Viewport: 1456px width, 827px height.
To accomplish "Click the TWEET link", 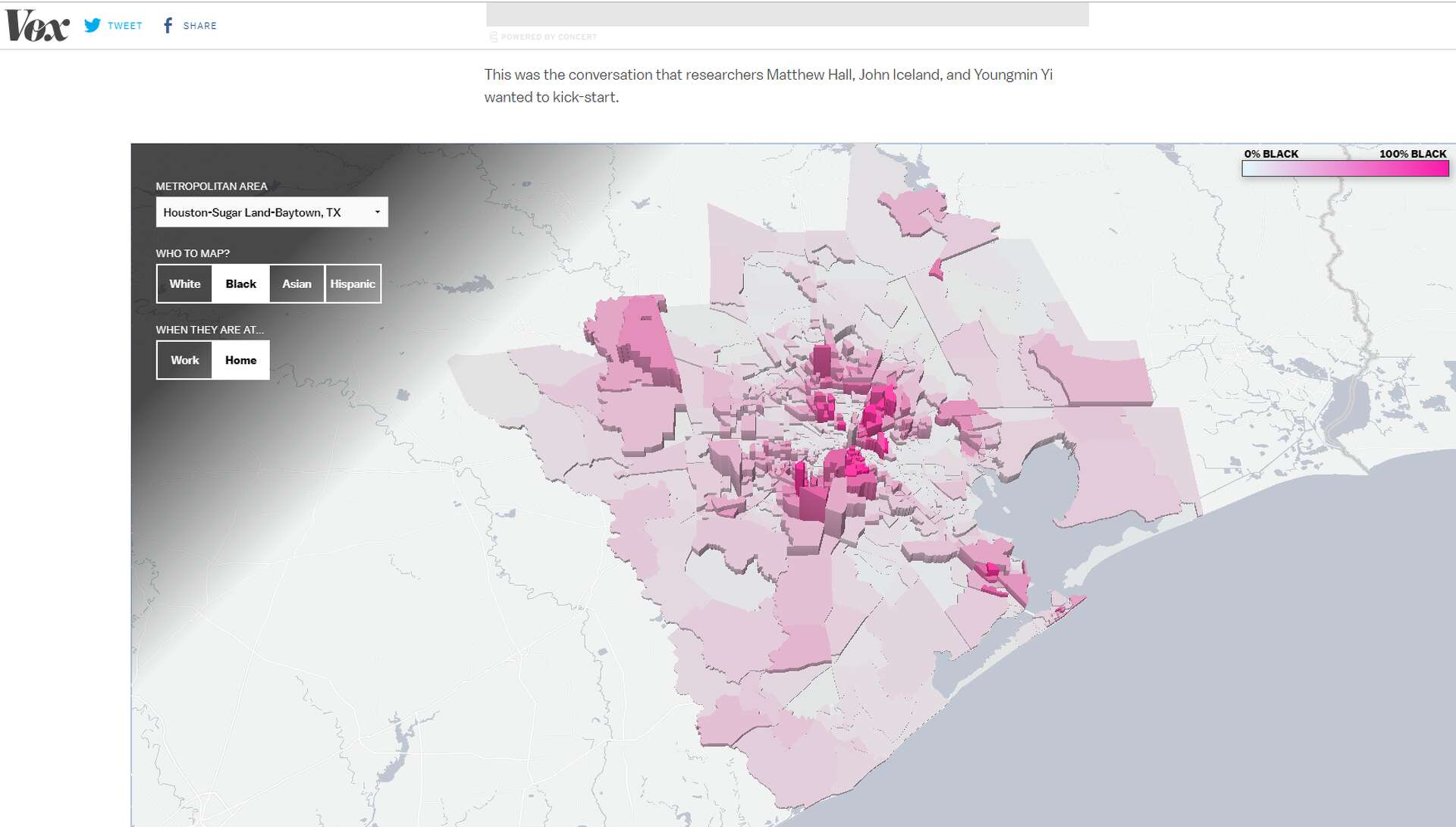I will point(124,25).
